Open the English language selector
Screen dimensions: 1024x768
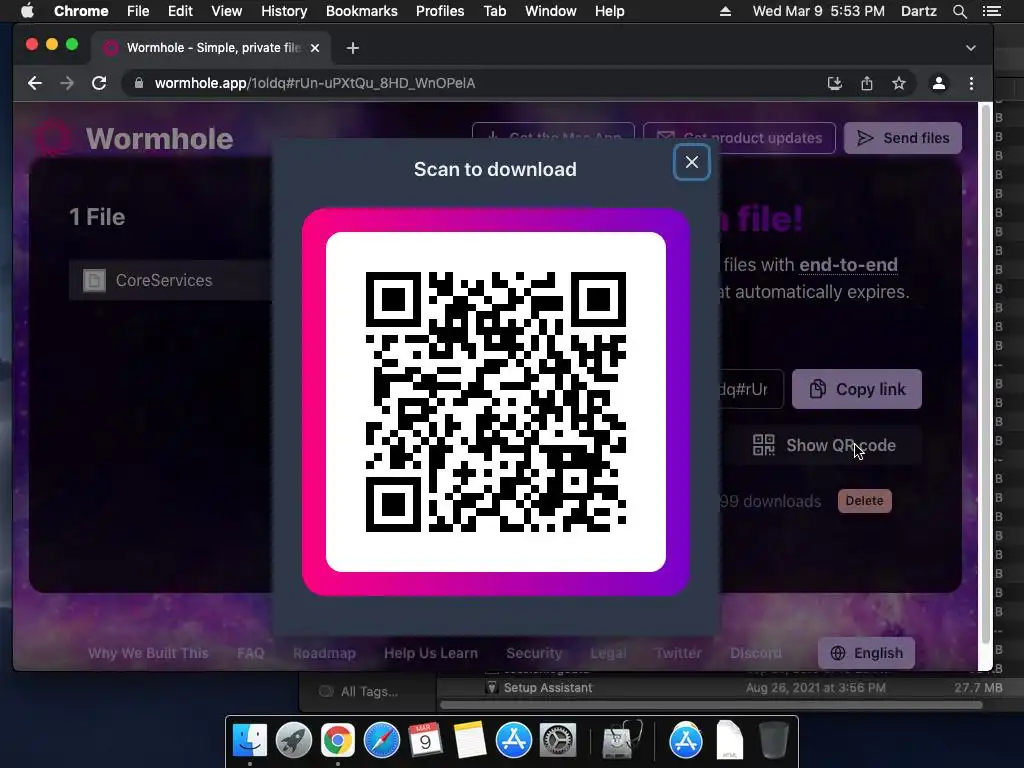tap(866, 653)
